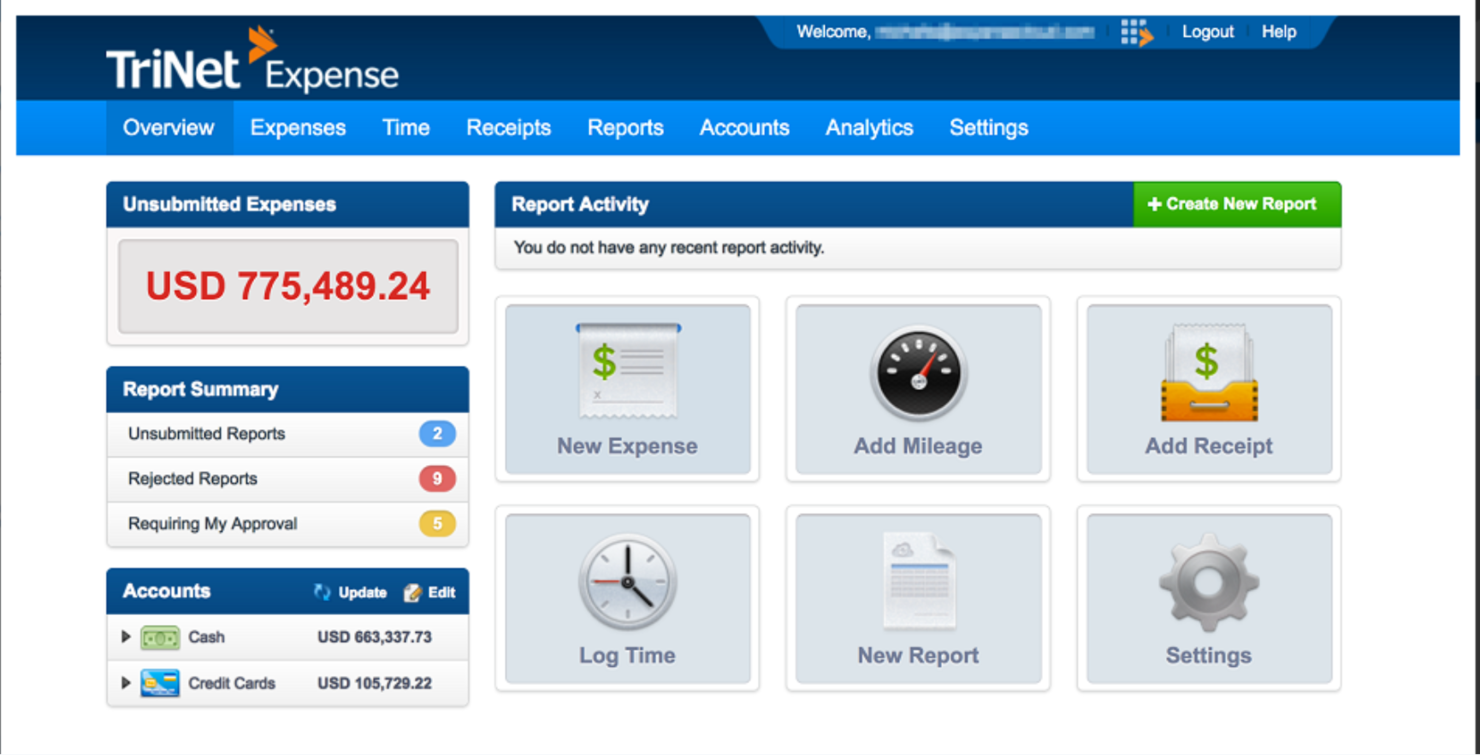Click the Report Summary panel header

tap(288, 389)
